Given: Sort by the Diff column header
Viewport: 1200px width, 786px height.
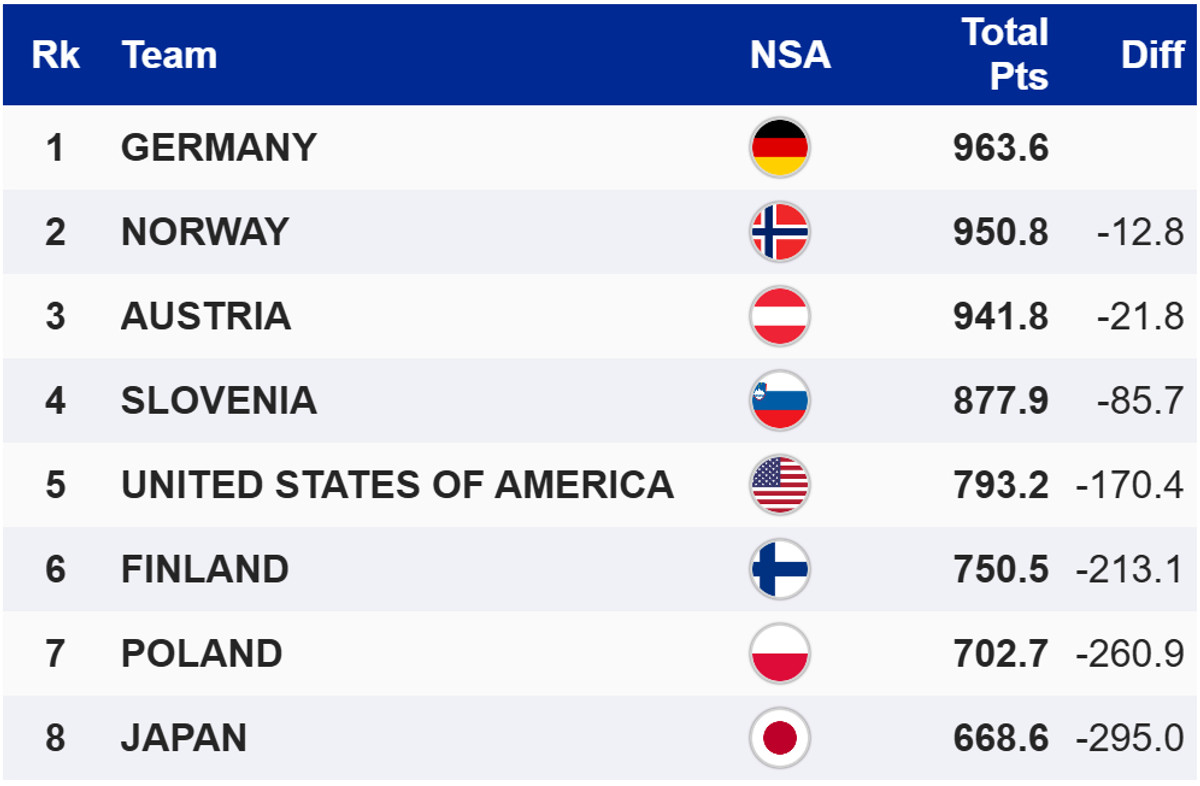Looking at the screenshot, I should (x=1152, y=55).
